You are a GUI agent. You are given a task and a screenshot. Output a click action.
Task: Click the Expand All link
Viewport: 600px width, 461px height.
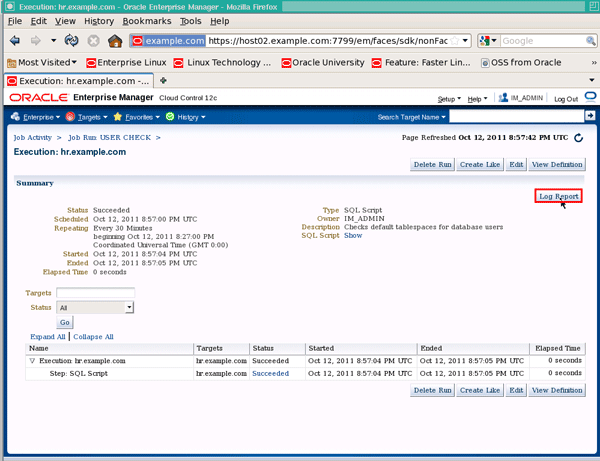[x=48, y=337]
